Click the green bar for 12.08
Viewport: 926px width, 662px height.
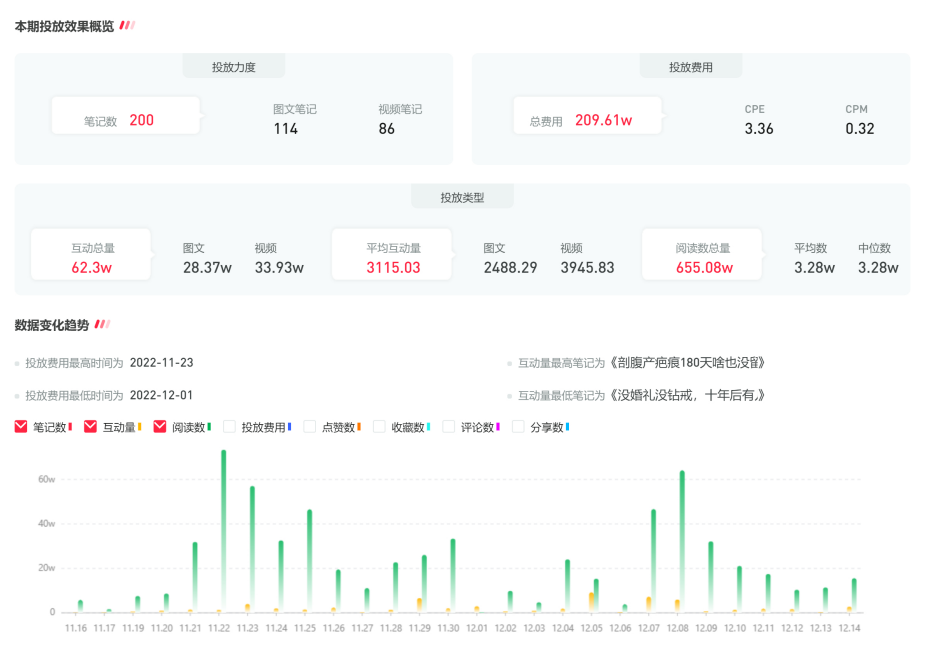pyautogui.click(x=682, y=540)
